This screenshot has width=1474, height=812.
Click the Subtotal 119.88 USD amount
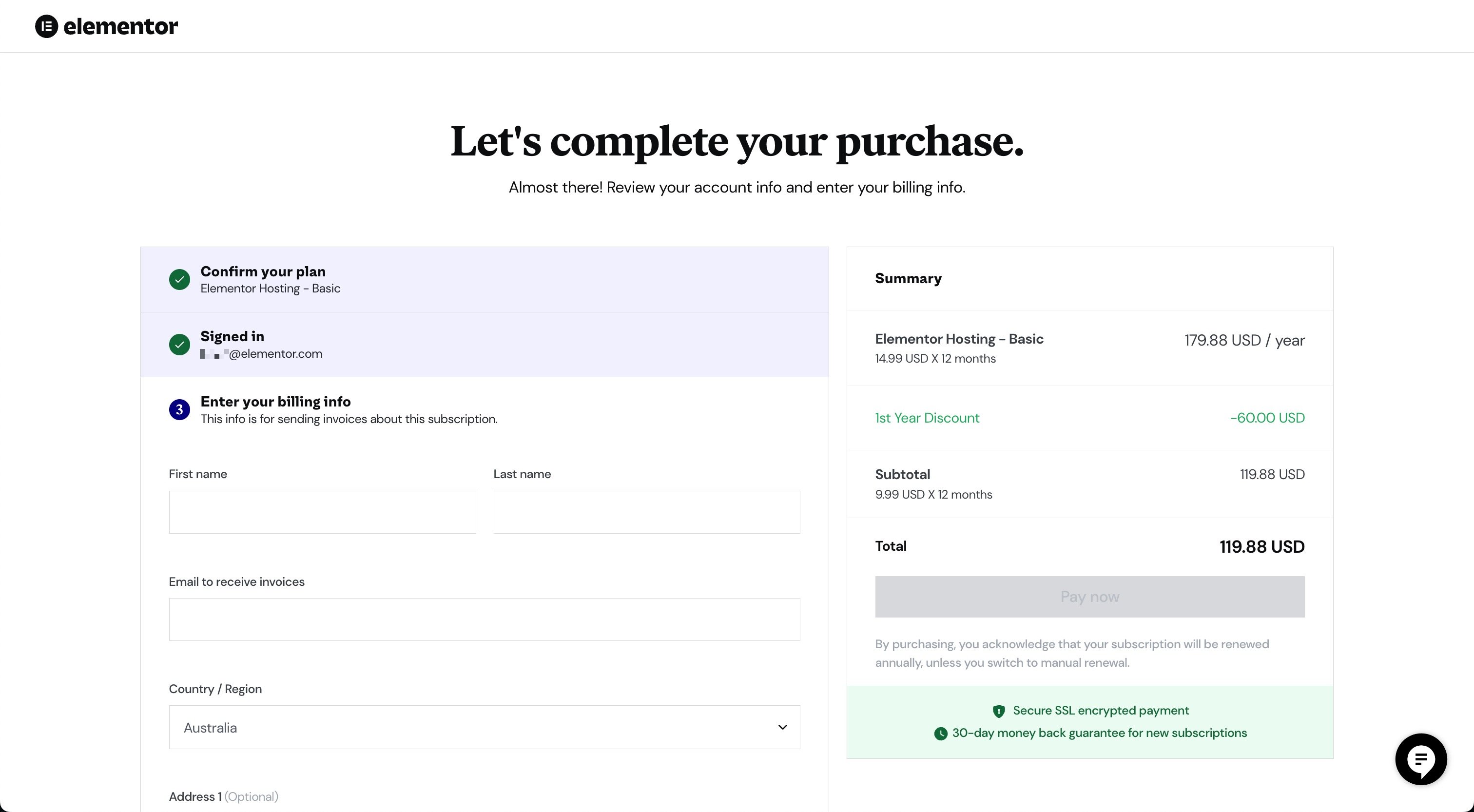[x=1272, y=474]
